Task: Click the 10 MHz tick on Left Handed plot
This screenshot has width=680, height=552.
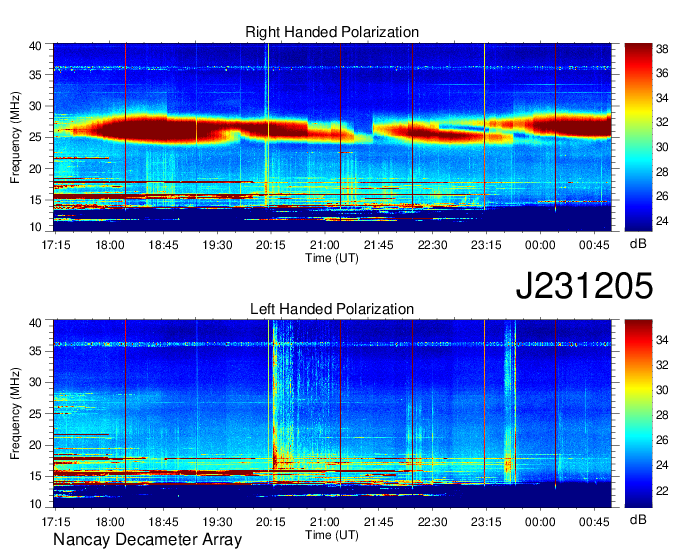Action: click(35, 504)
